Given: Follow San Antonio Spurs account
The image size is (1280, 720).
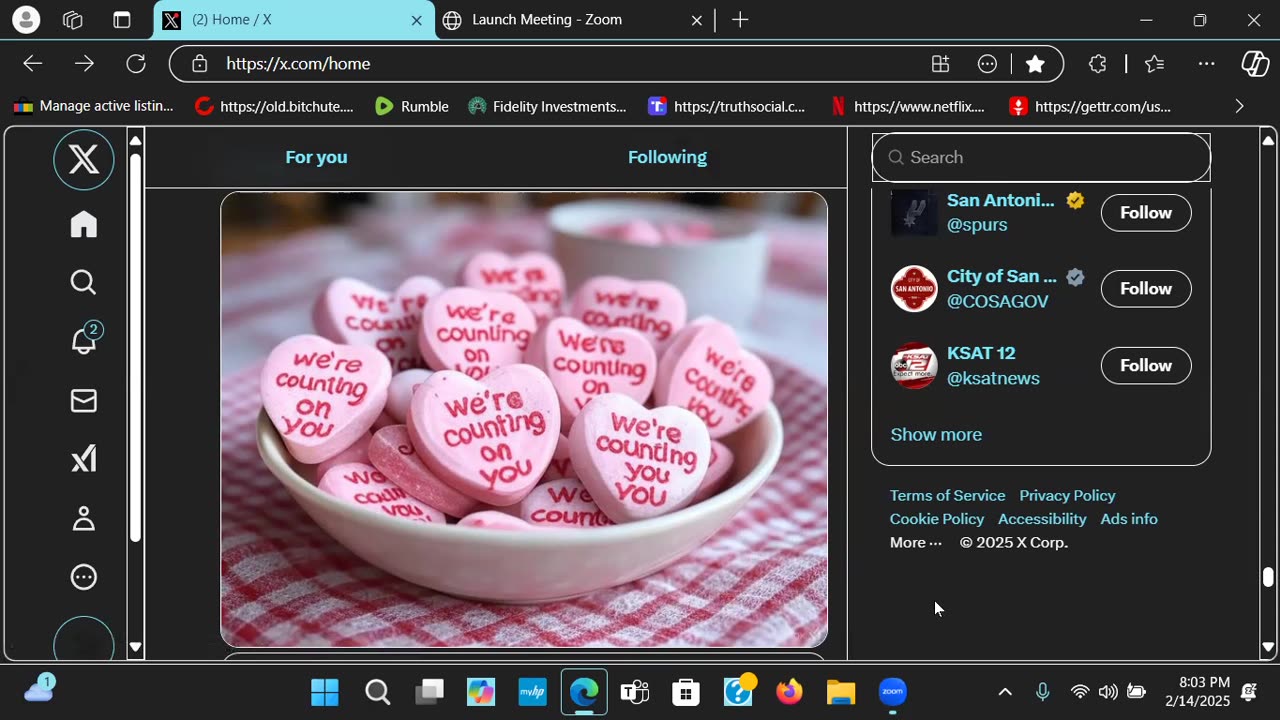Looking at the screenshot, I should [x=1146, y=212].
